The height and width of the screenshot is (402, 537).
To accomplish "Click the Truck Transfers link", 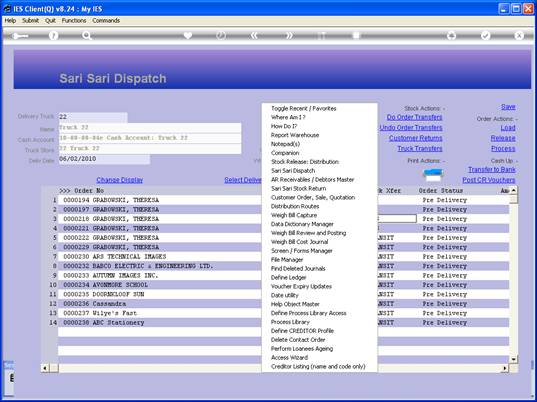I will pyautogui.click(x=420, y=149).
